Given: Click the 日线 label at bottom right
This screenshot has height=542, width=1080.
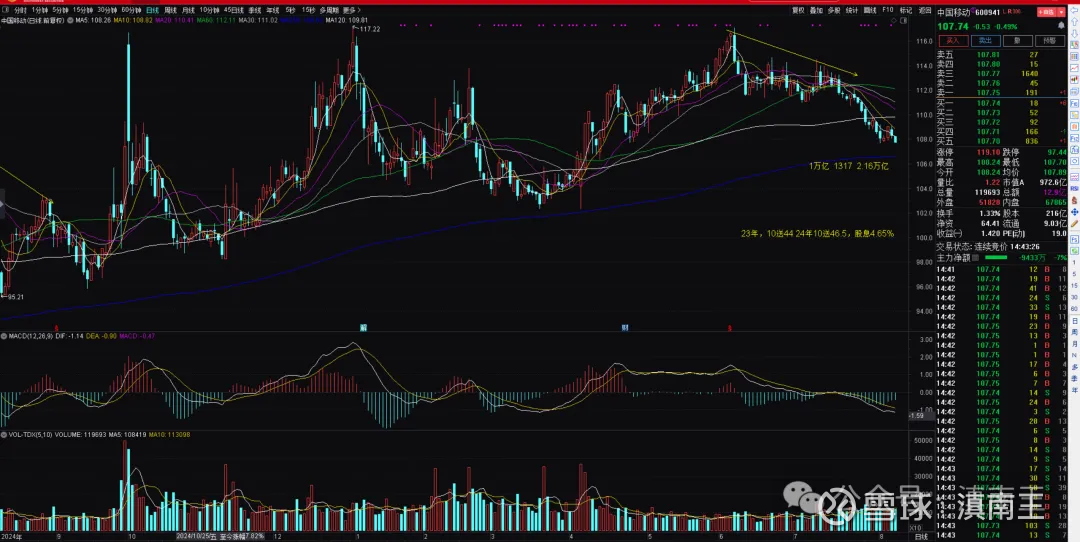Looking at the screenshot, I should point(920,536).
